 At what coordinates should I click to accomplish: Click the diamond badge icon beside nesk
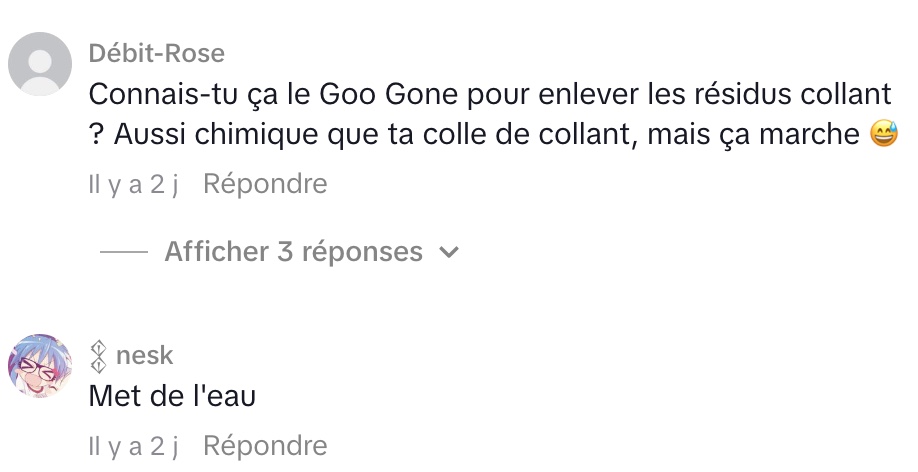coord(98,356)
